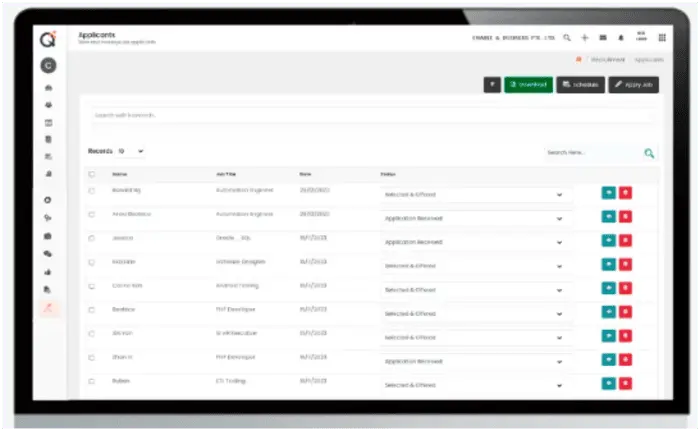The image size is (700, 431).
Task: Click the search magnifier icon in top header
Action: pos(567,37)
